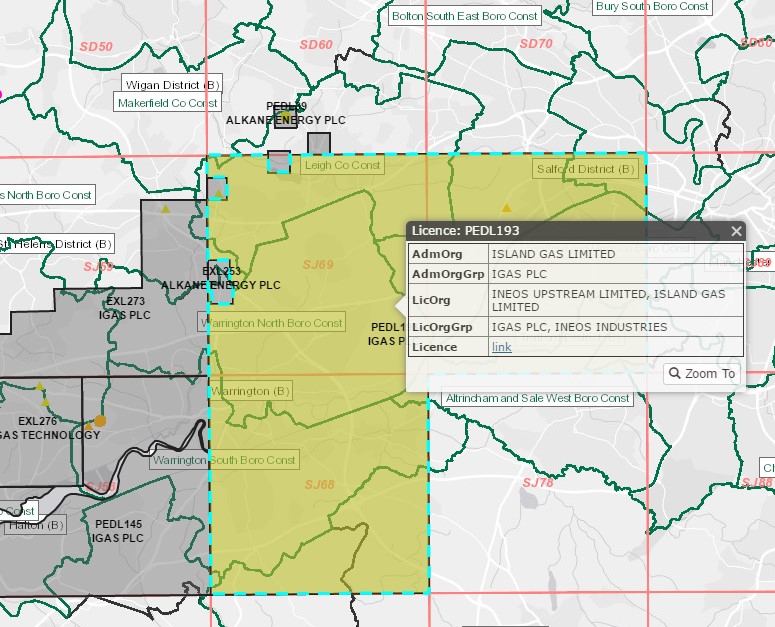Click the orange circle marker near EXL276
Screen dimensions: 775x627
(x=100, y=421)
